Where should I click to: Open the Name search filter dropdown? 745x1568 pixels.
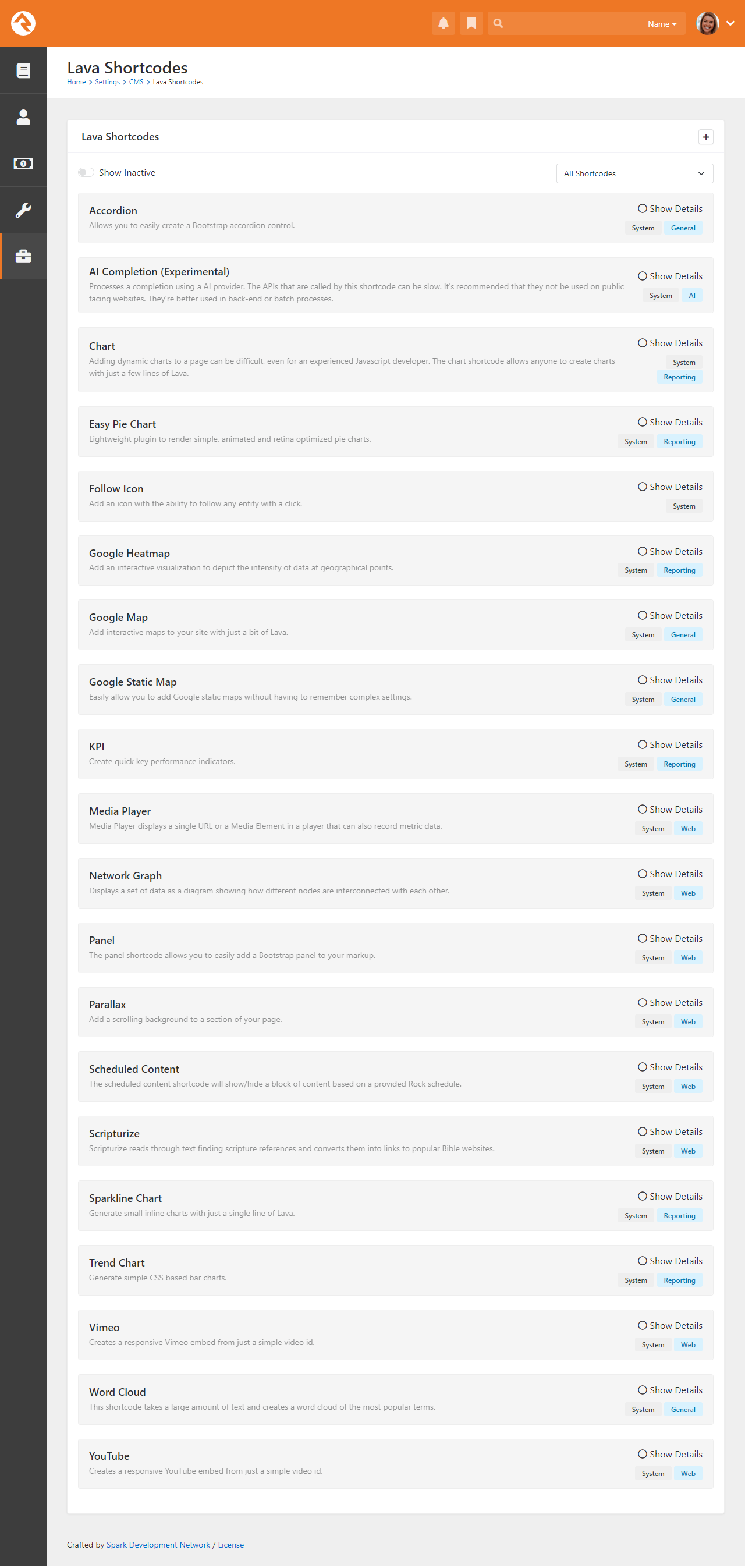pos(662,24)
